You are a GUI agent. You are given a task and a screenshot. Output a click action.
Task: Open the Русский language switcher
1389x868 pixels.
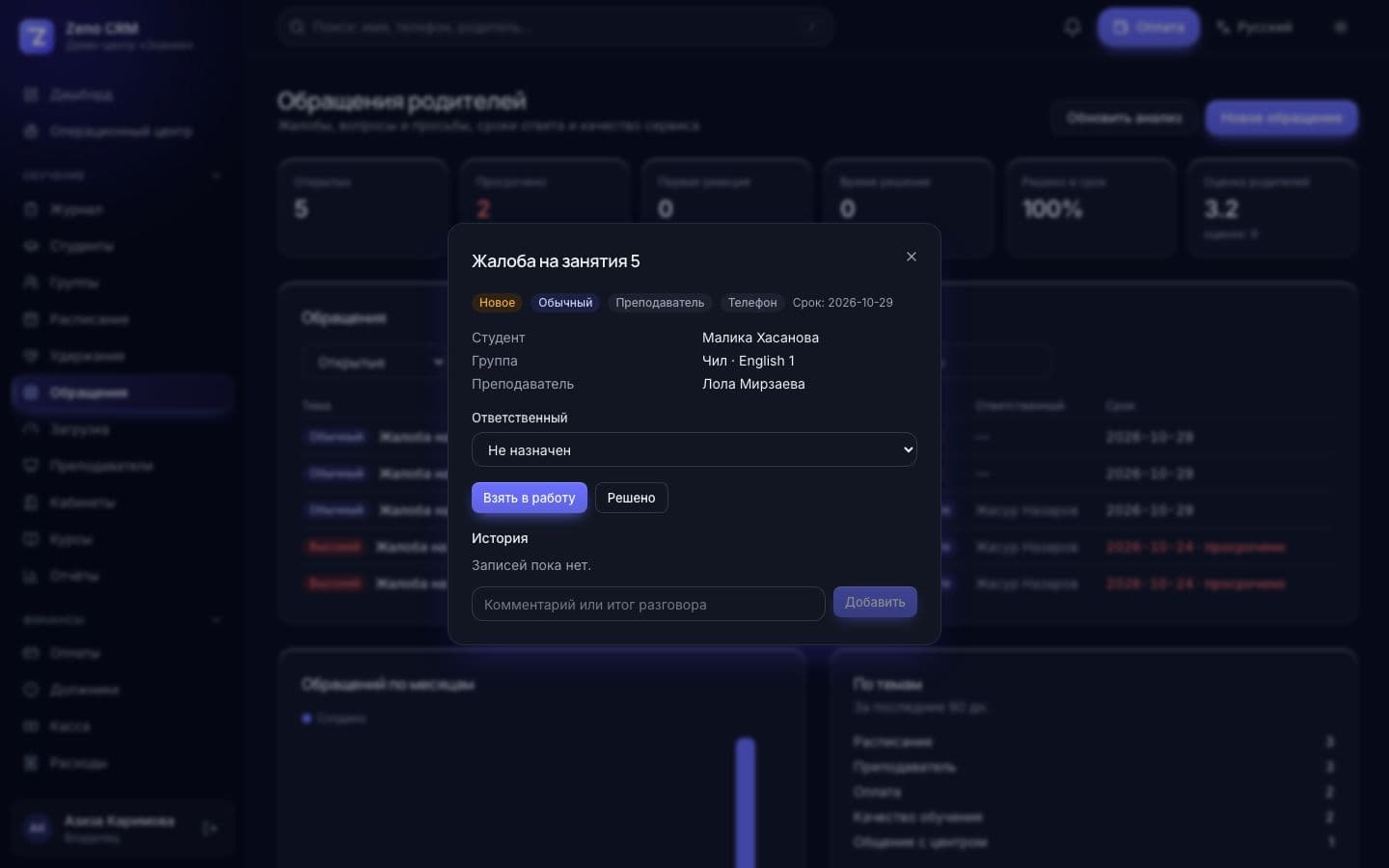[x=1254, y=27]
